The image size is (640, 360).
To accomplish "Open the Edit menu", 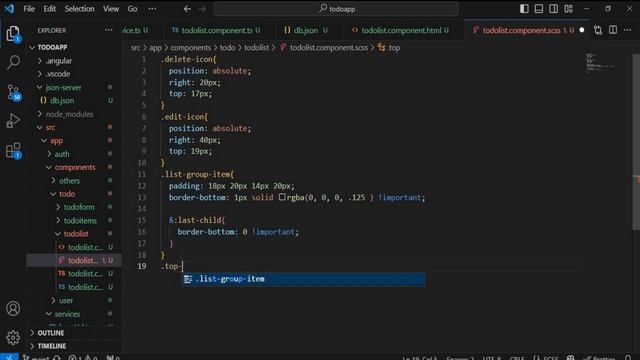I will [x=49, y=9].
